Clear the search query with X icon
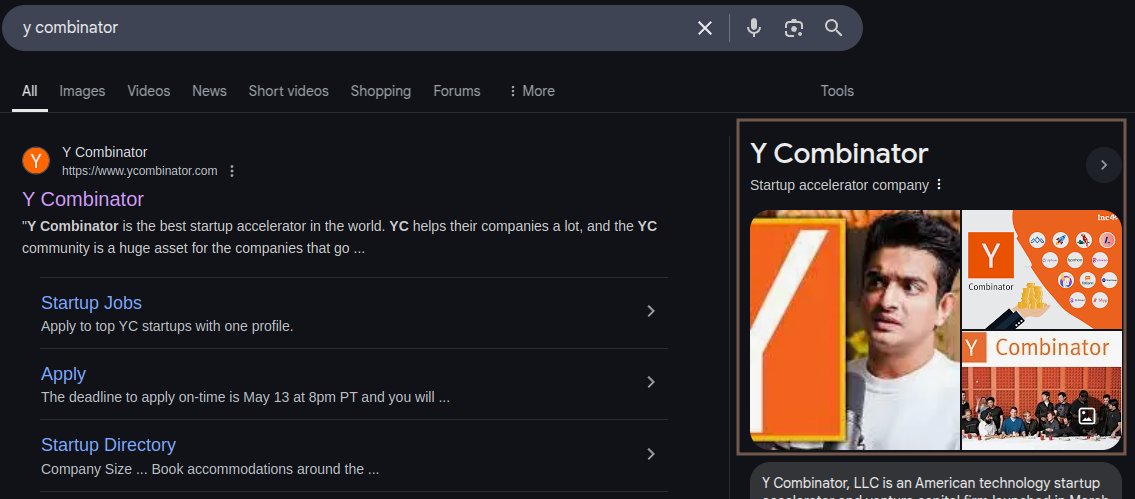 coord(704,28)
